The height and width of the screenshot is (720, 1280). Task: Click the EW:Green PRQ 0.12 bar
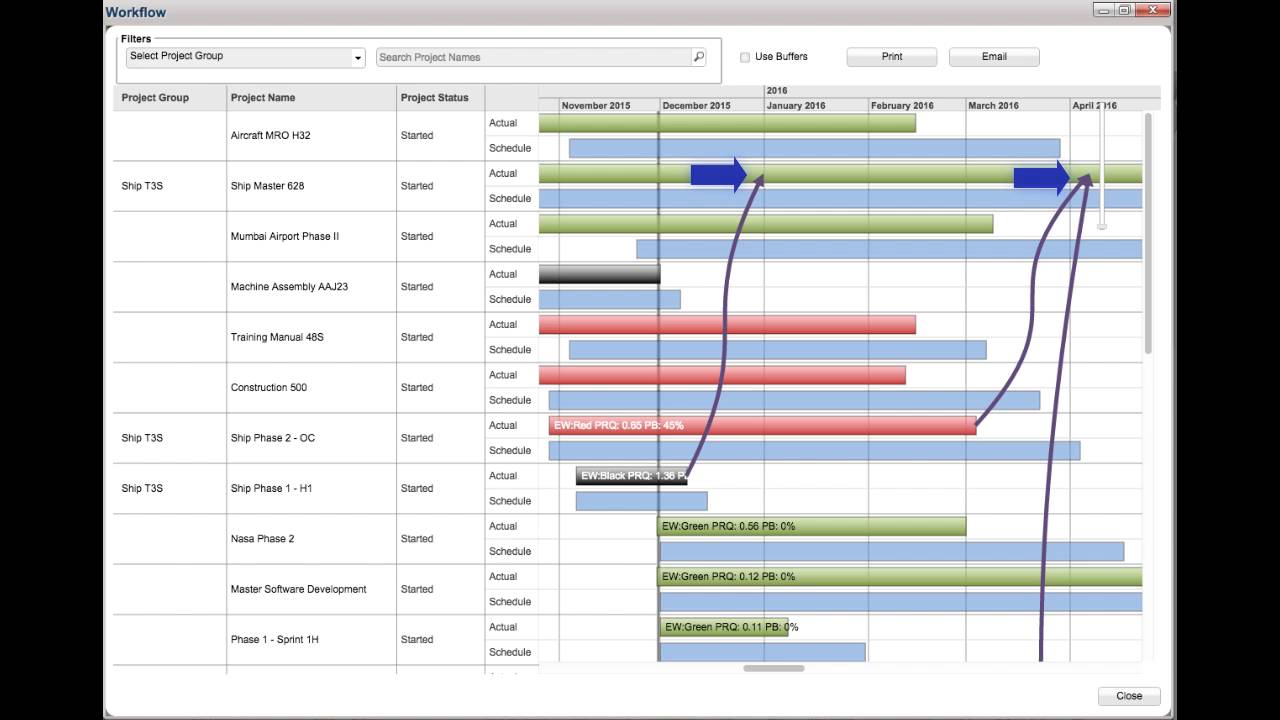pyautogui.click(x=899, y=577)
